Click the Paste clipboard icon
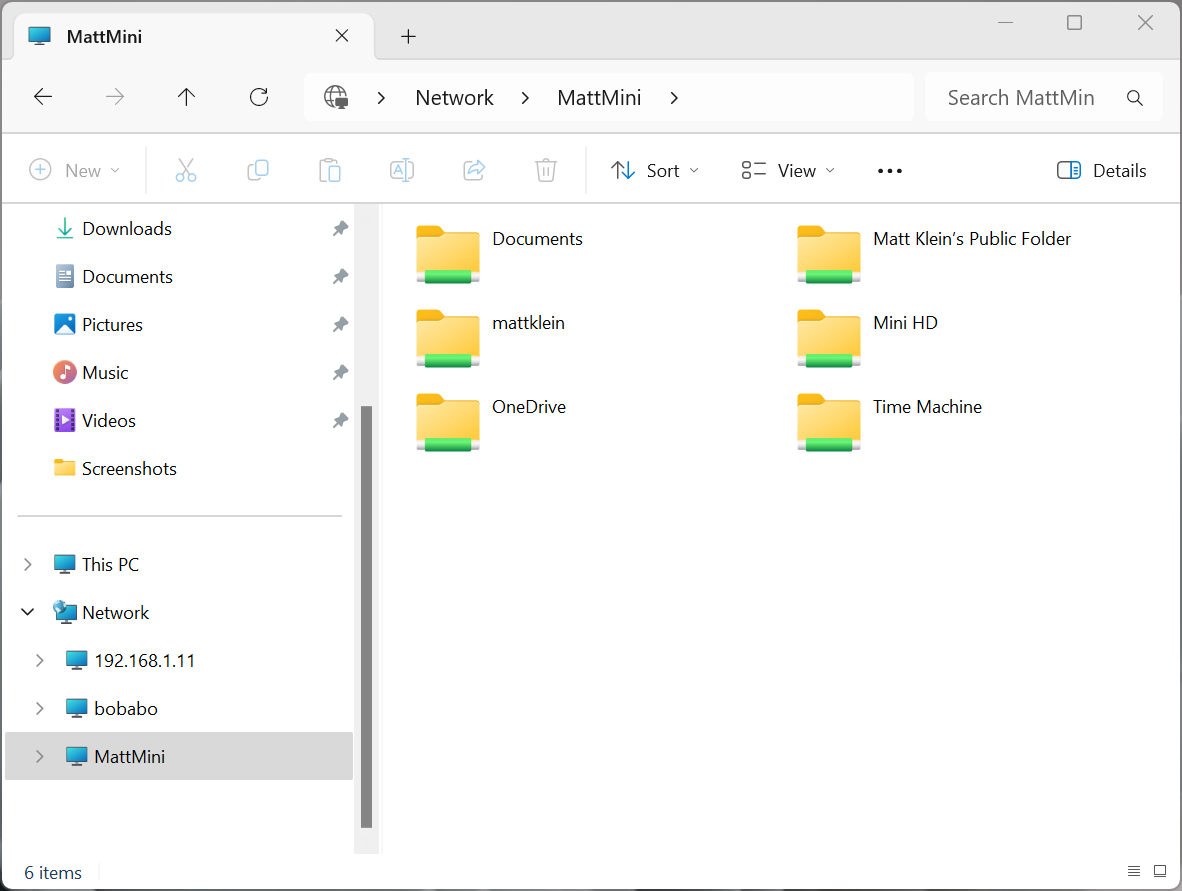Viewport: 1182px width, 891px height. 330,170
